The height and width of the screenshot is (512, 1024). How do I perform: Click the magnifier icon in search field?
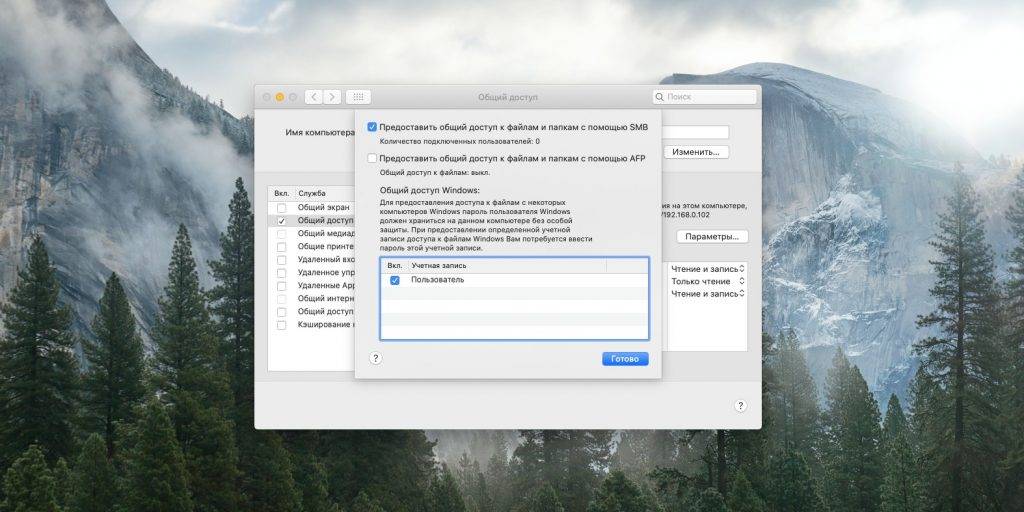[x=661, y=97]
